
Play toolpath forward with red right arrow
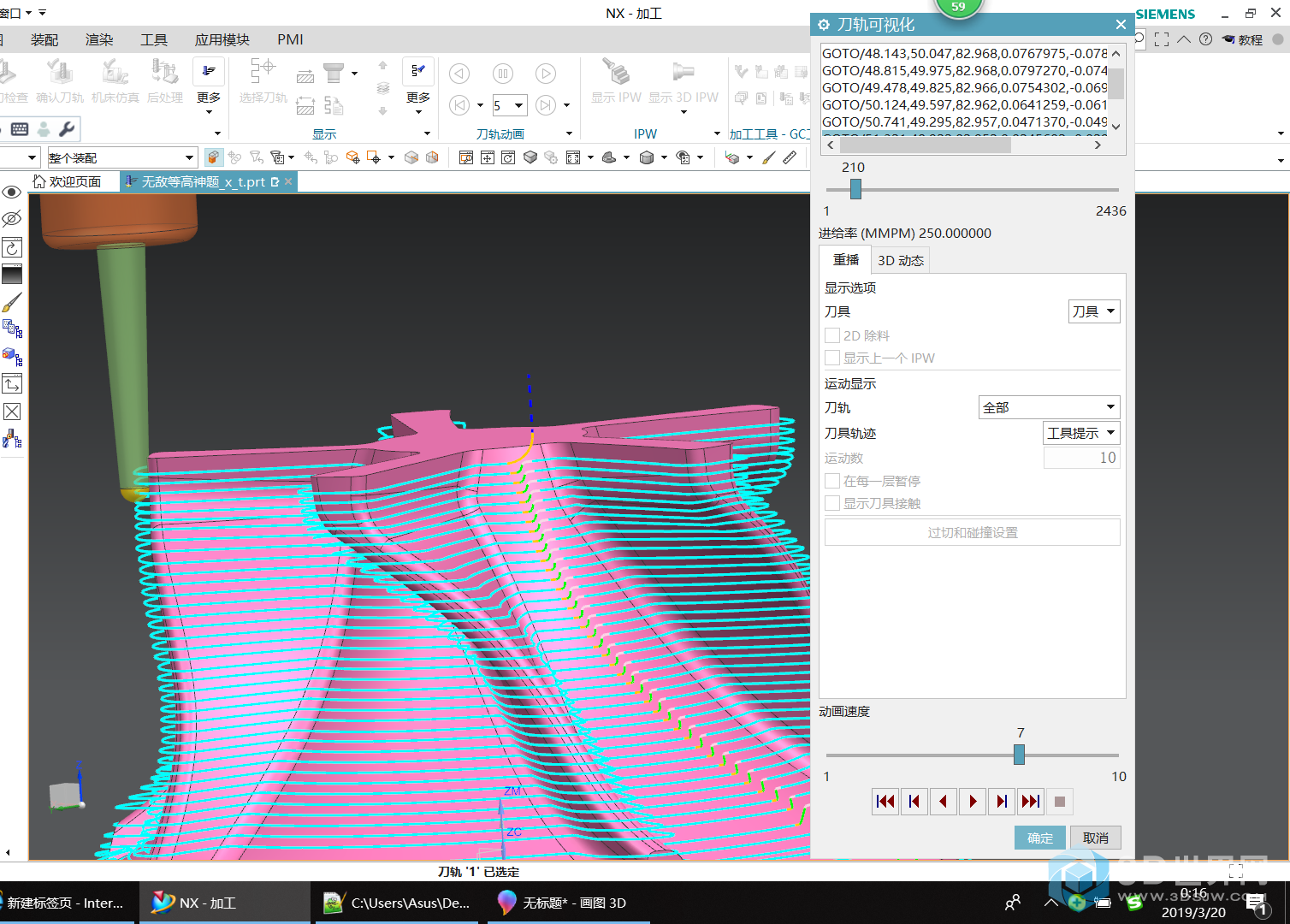[x=973, y=802]
